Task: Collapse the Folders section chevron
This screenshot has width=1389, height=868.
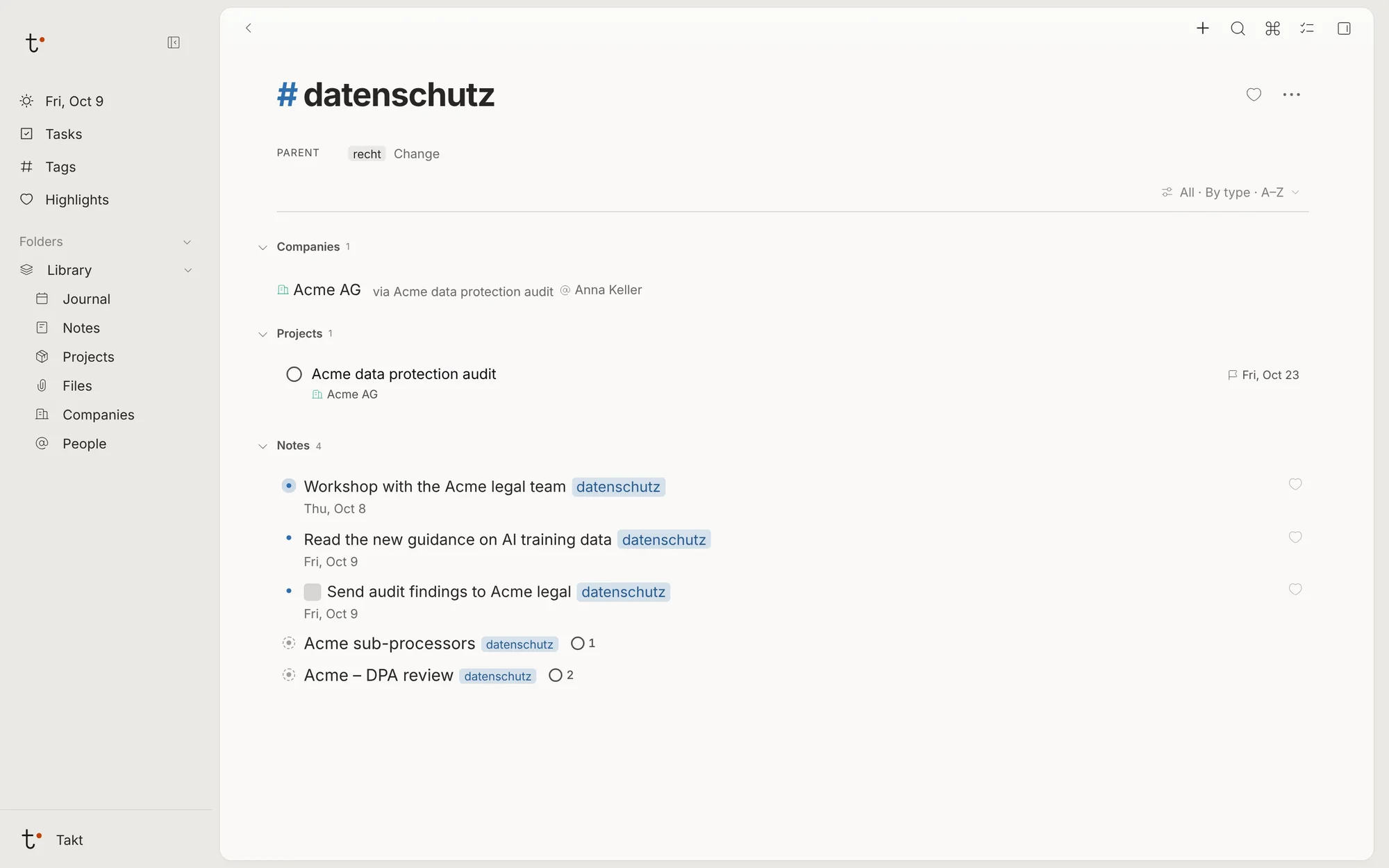Action: click(187, 242)
